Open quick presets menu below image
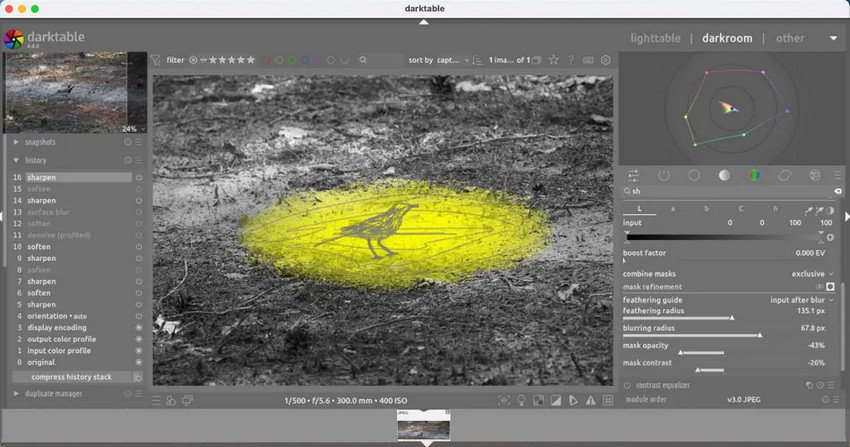This screenshot has width=850, height=447. pos(156,400)
